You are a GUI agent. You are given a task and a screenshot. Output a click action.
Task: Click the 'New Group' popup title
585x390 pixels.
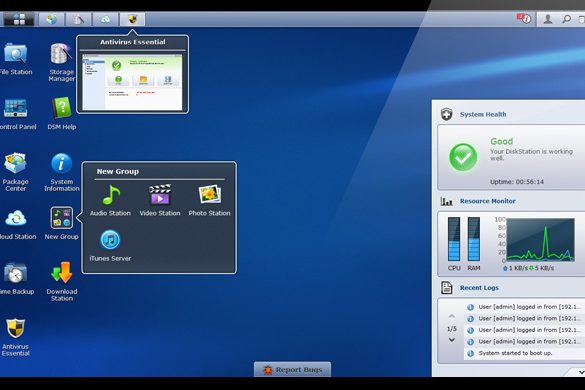tap(118, 171)
